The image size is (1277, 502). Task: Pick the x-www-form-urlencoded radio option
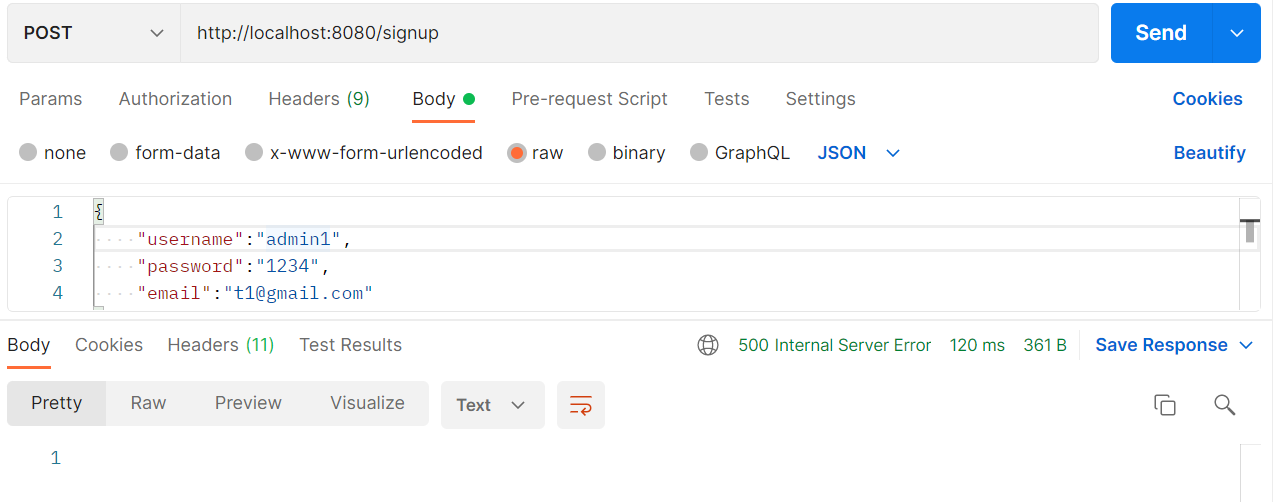point(254,153)
